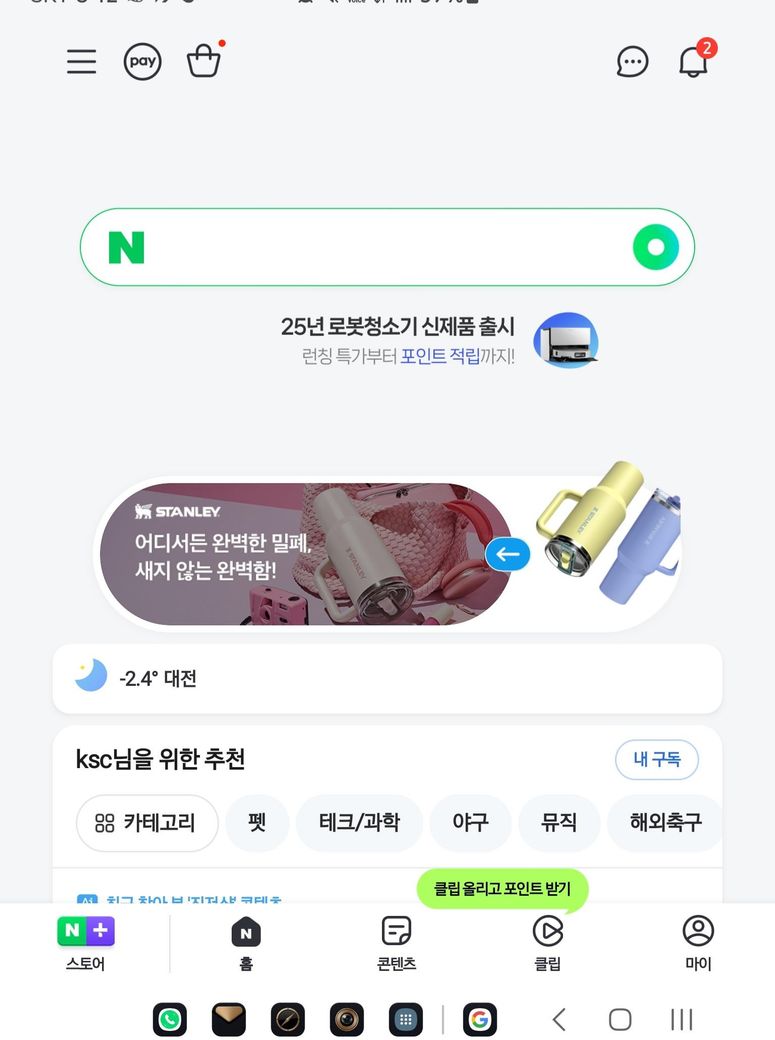Open the chat messages icon
Image resolution: width=775 pixels, height=1040 pixels.
click(x=632, y=62)
